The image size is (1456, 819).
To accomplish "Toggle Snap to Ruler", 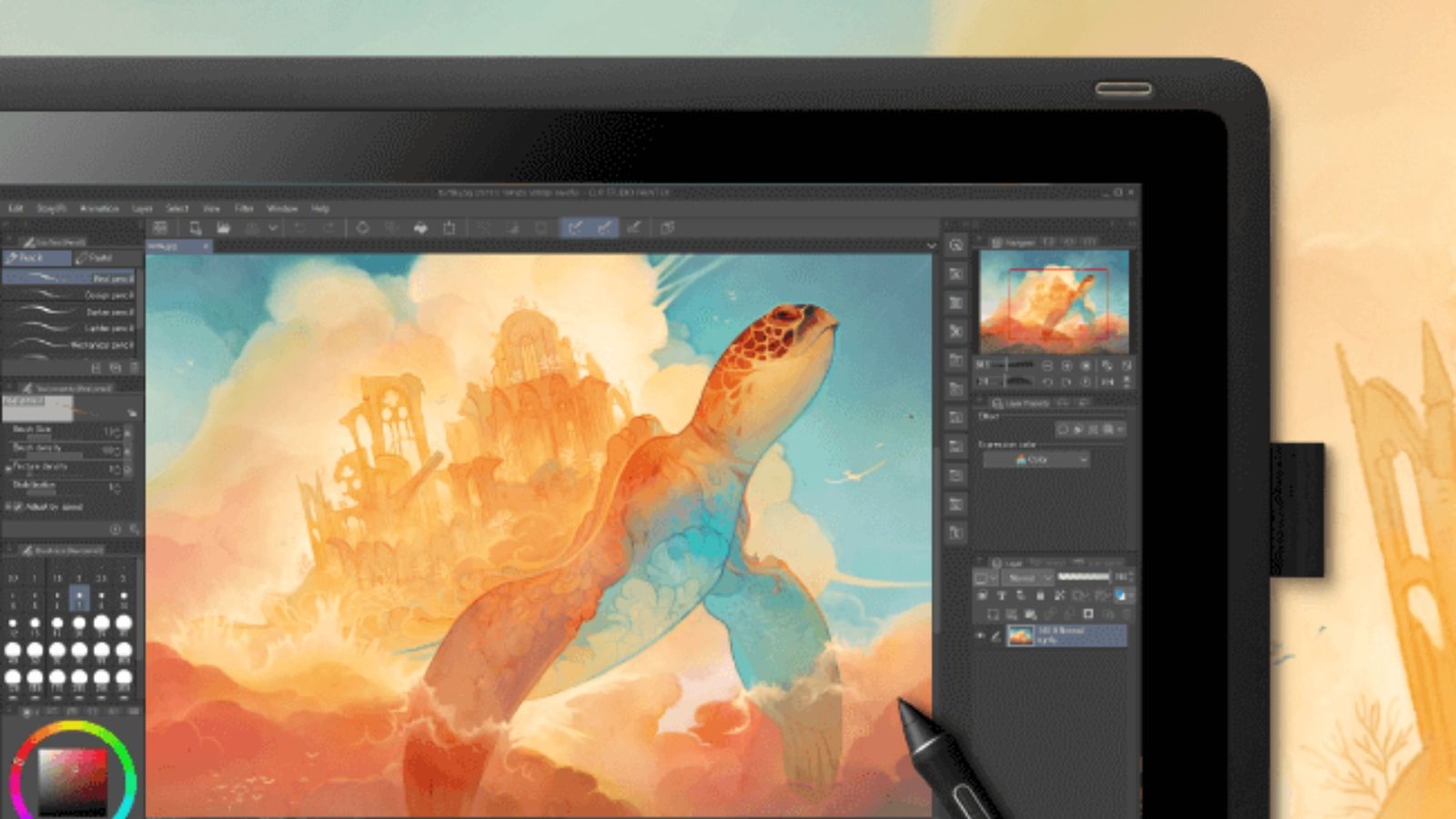I will point(574,227).
